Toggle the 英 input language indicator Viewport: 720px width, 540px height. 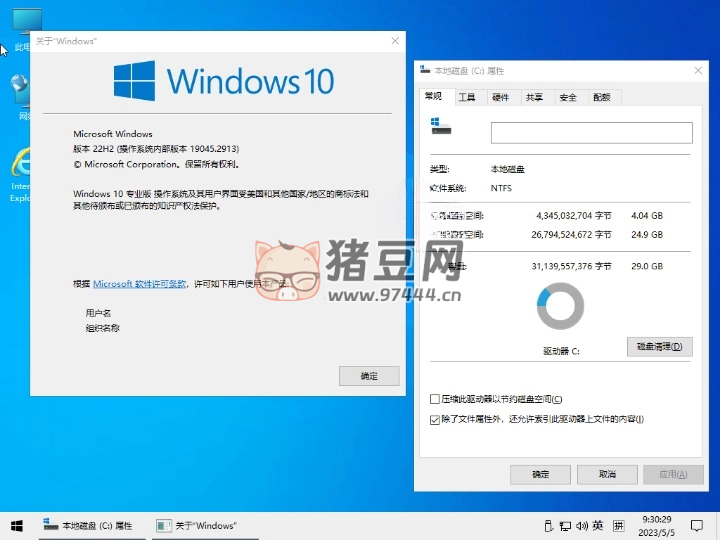(x=597, y=525)
